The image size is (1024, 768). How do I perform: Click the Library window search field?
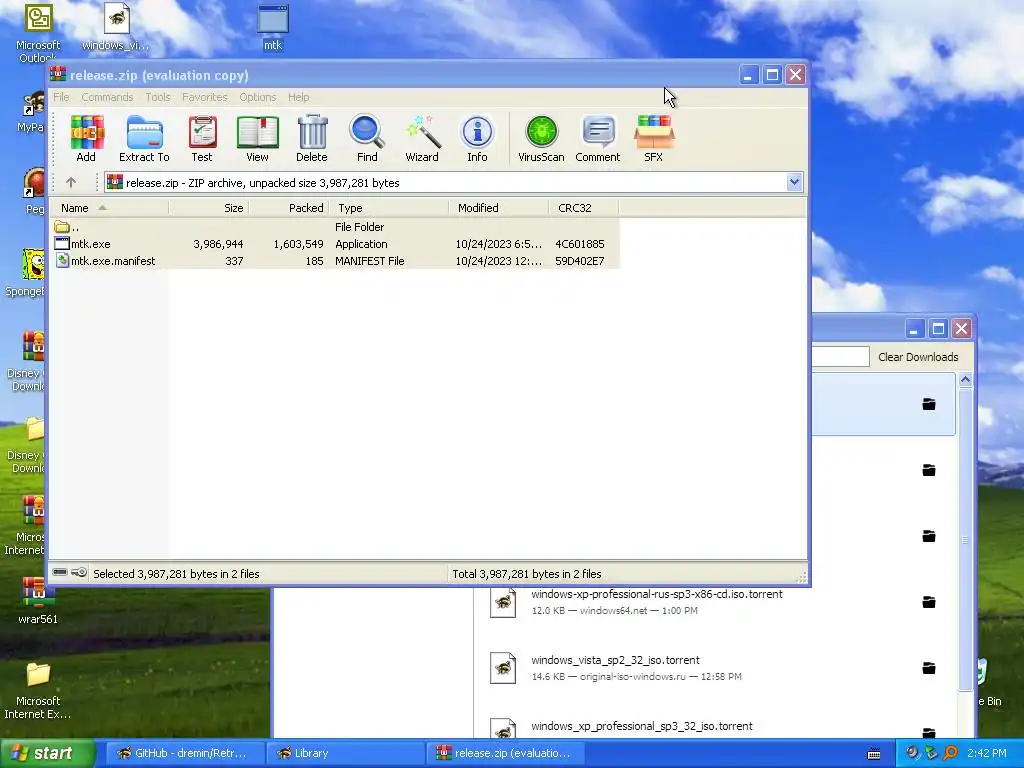pyautogui.click(x=840, y=357)
